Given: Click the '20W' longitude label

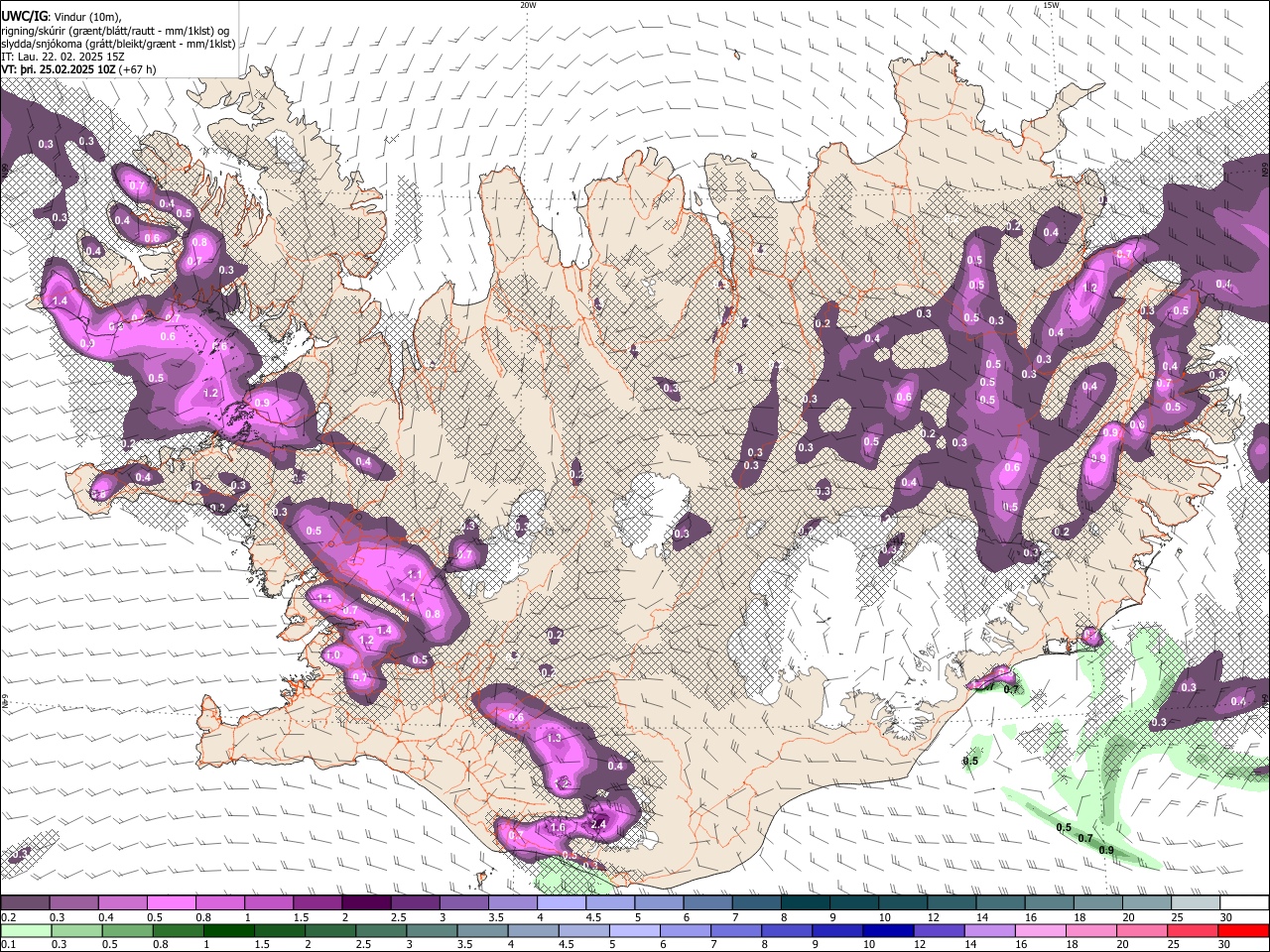Looking at the screenshot, I should pos(528,5).
